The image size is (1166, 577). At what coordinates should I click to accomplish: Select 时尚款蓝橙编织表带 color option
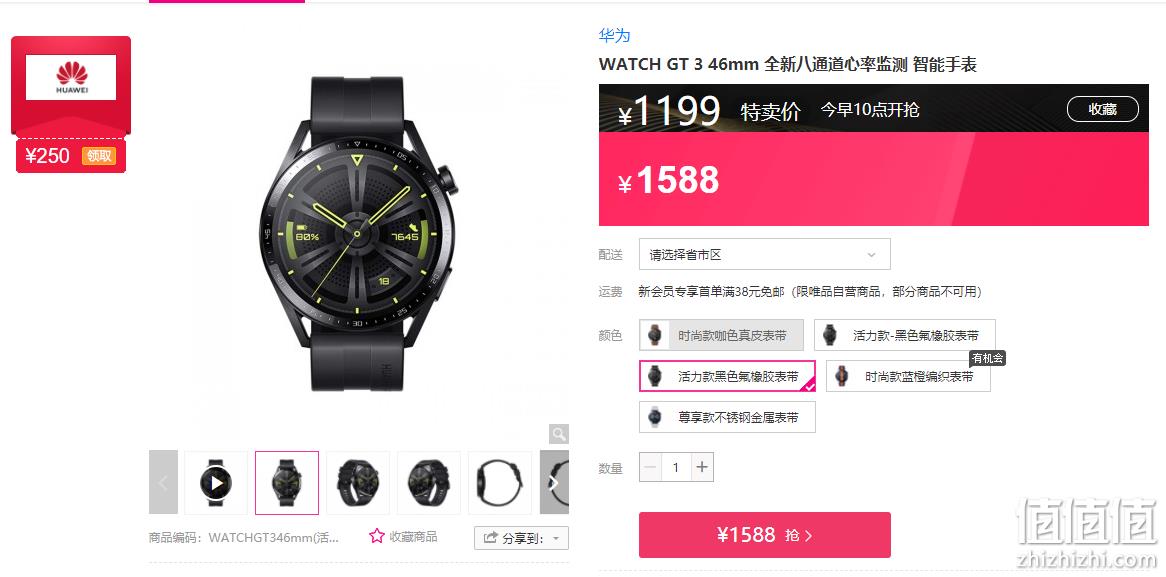click(x=908, y=376)
